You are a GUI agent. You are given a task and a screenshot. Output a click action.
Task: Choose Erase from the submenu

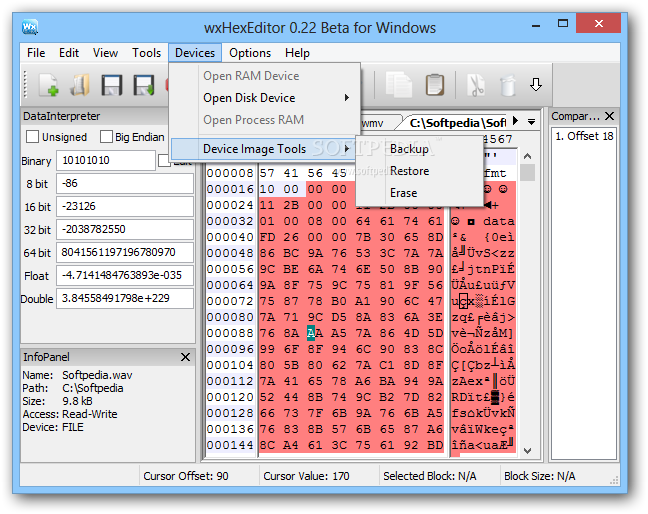point(419,193)
